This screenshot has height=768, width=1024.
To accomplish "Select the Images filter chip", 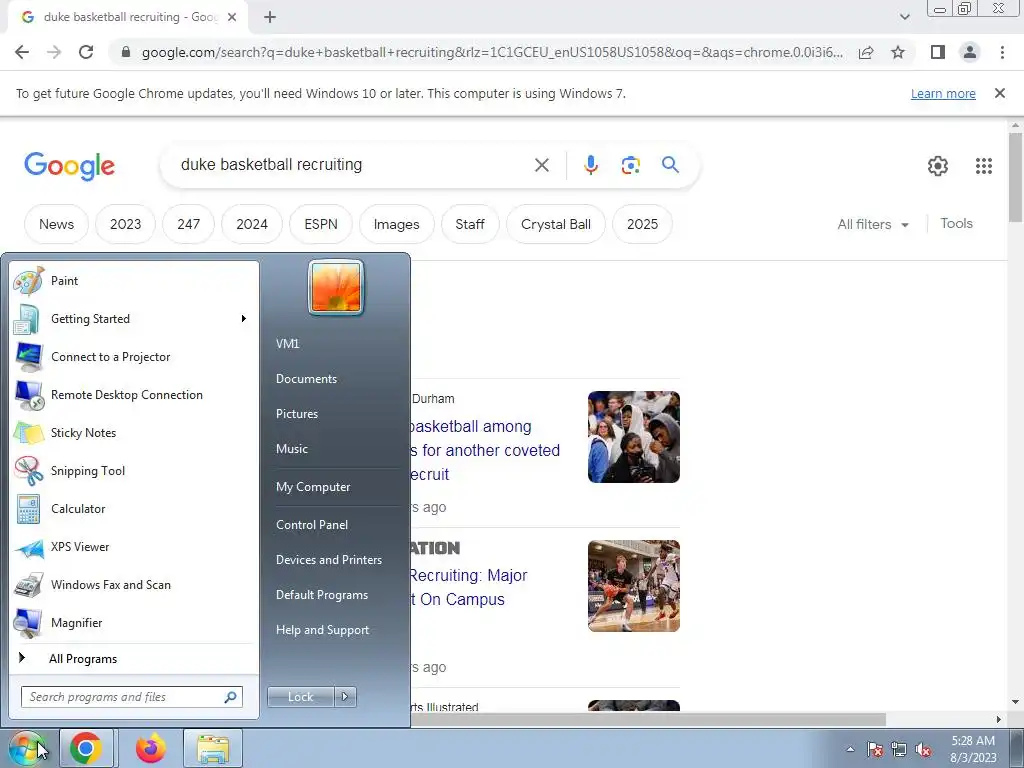I will click(396, 224).
